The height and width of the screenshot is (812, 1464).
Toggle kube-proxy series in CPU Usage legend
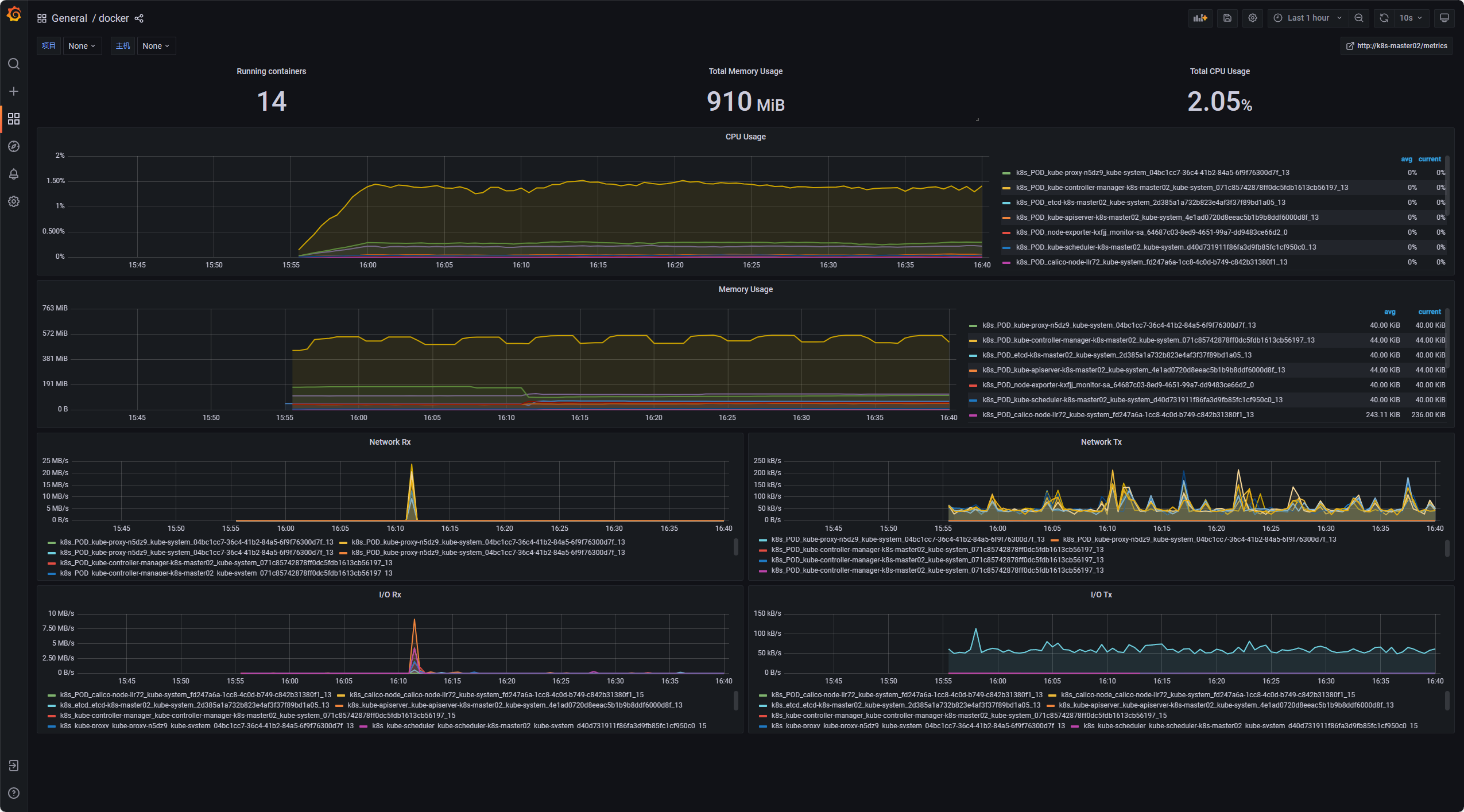click(1152, 173)
